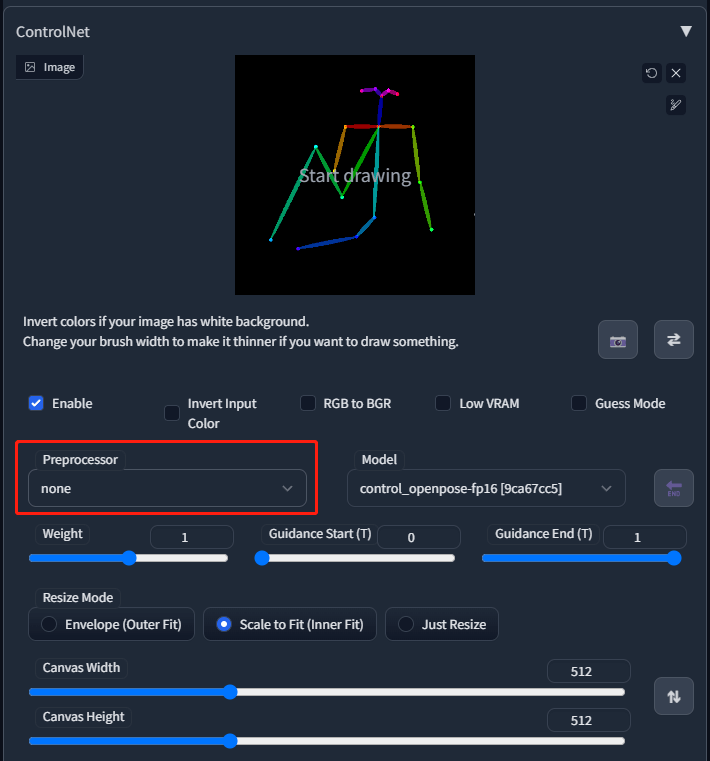
Task: Click the 'Invert colors if your image' hint text
Action: [166, 322]
